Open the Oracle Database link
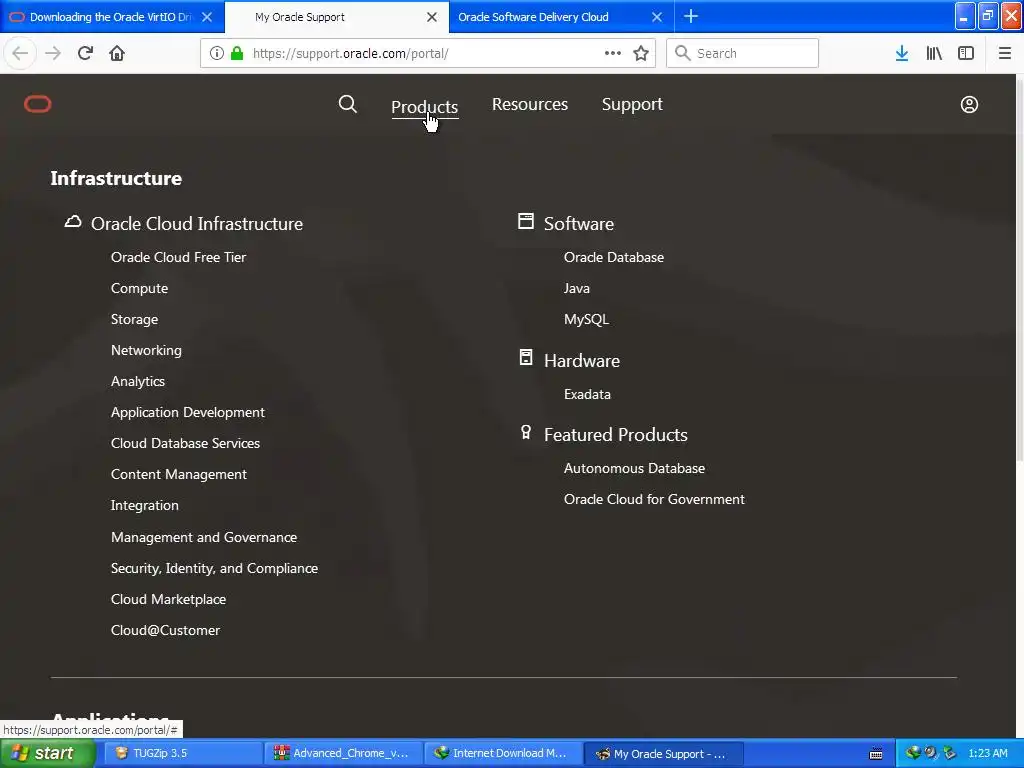 614,257
